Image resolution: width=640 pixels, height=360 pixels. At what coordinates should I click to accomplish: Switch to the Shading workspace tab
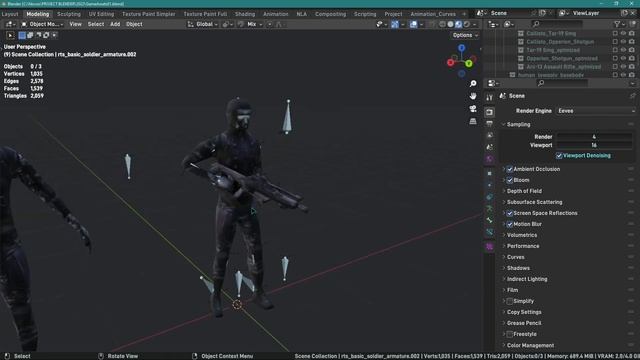pyautogui.click(x=245, y=14)
